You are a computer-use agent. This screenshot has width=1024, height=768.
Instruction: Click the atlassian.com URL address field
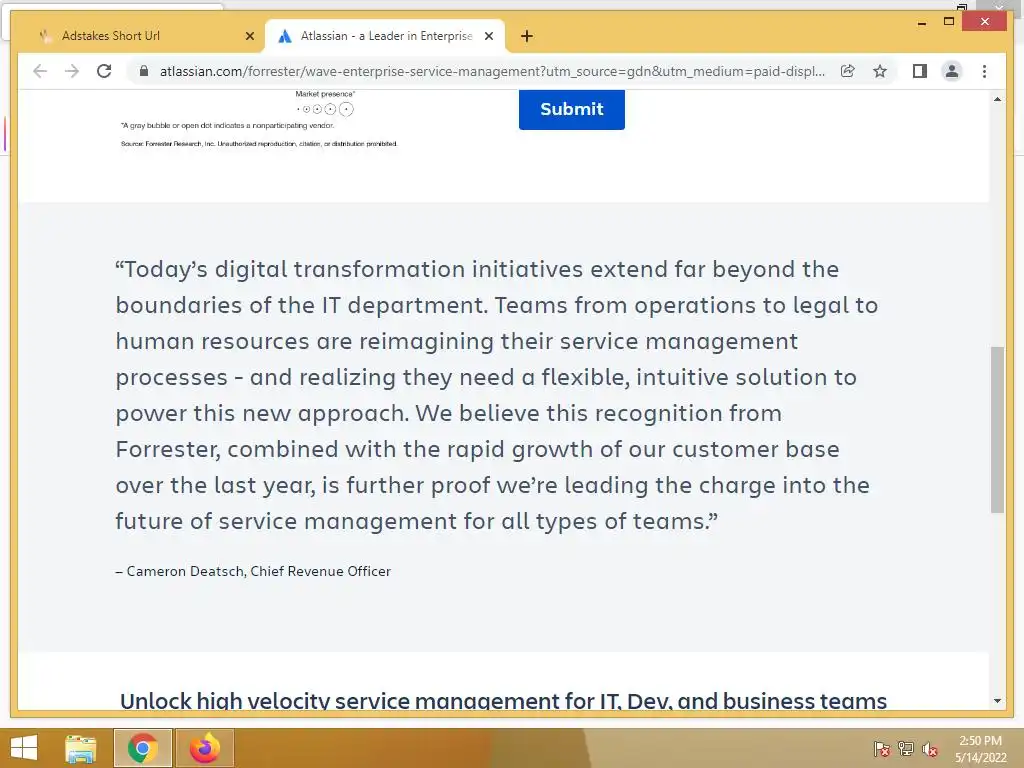(x=492, y=71)
